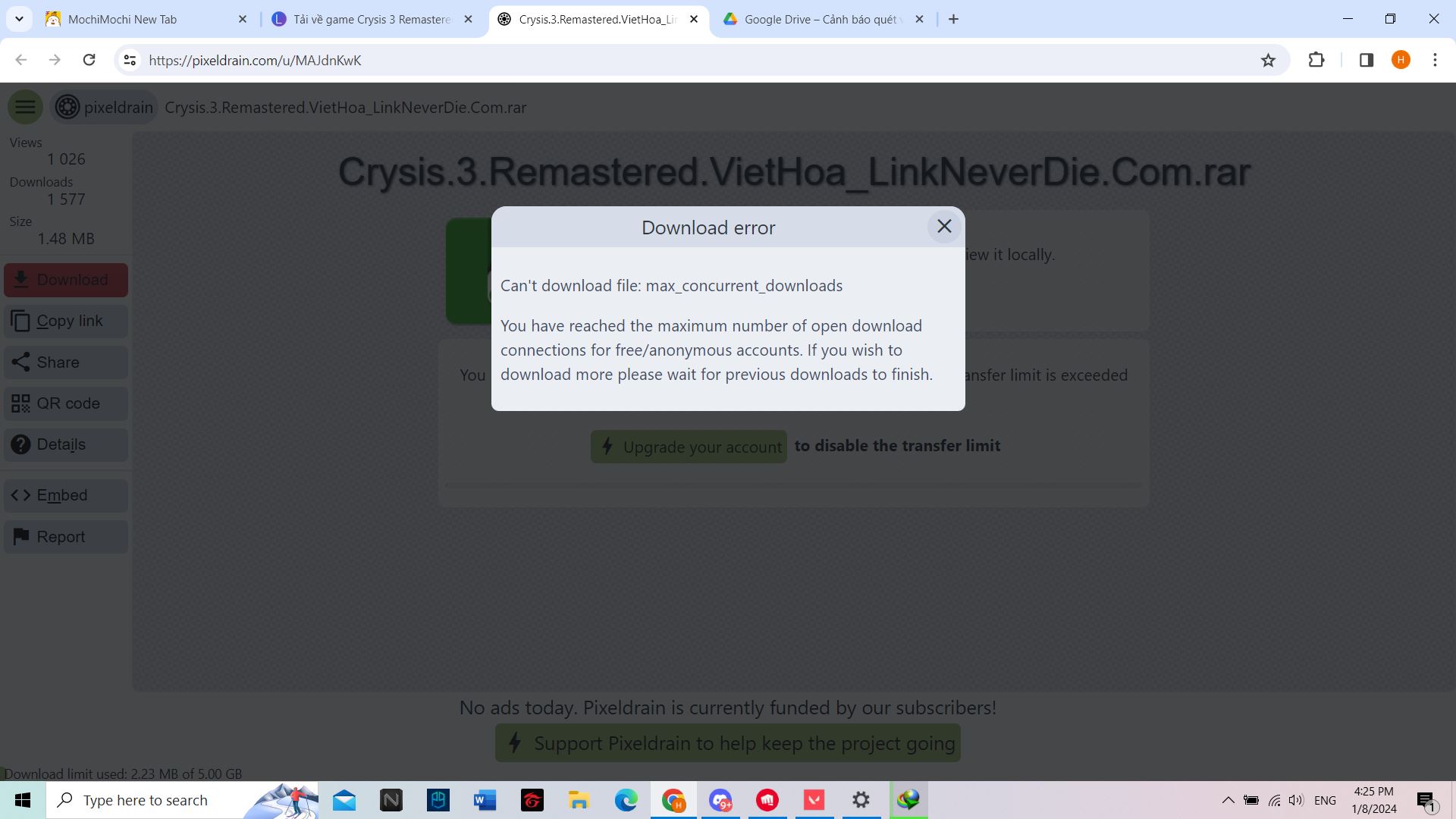
Task: Click Upgrade your account
Action: [x=688, y=447]
